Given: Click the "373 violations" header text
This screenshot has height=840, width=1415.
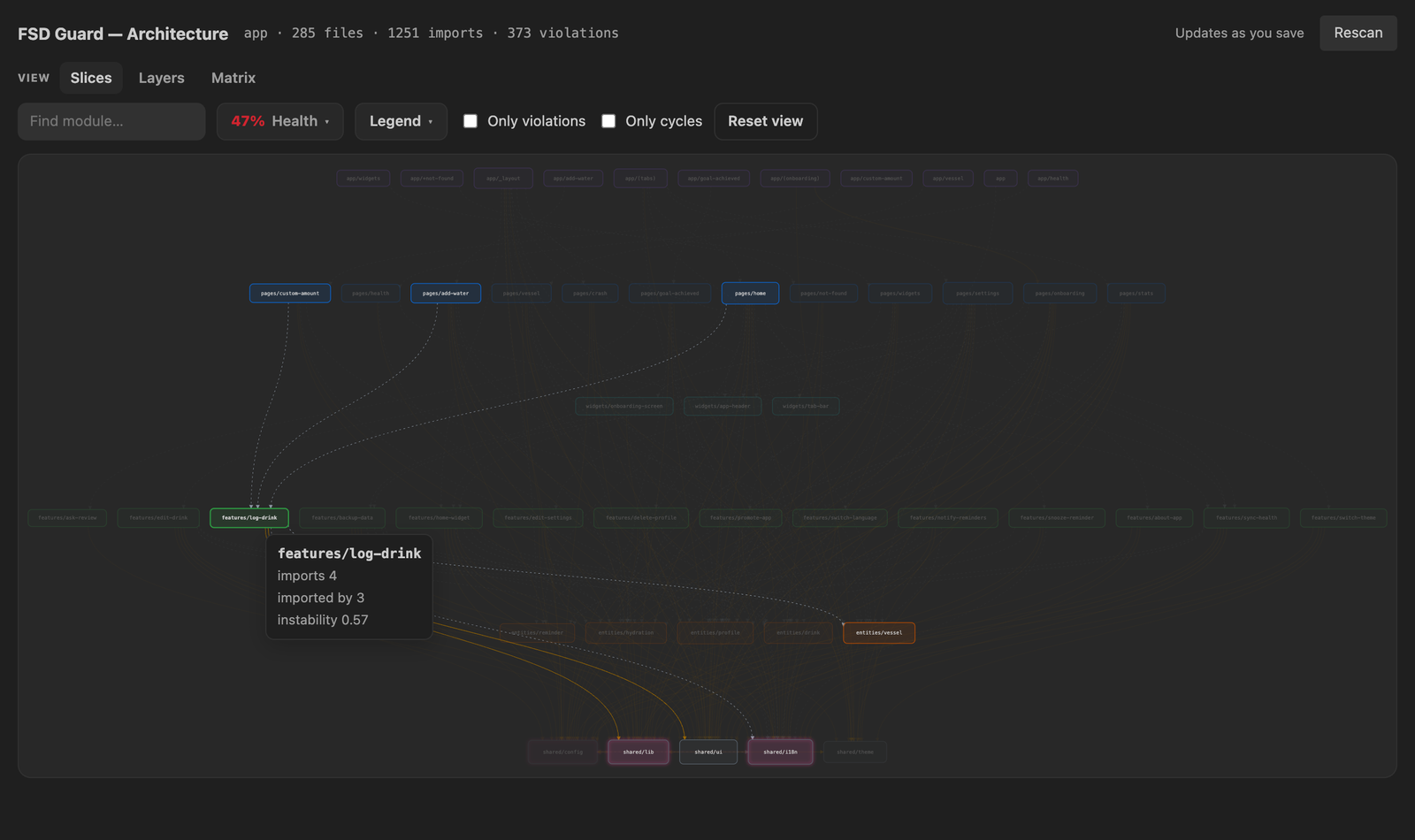Looking at the screenshot, I should [562, 33].
